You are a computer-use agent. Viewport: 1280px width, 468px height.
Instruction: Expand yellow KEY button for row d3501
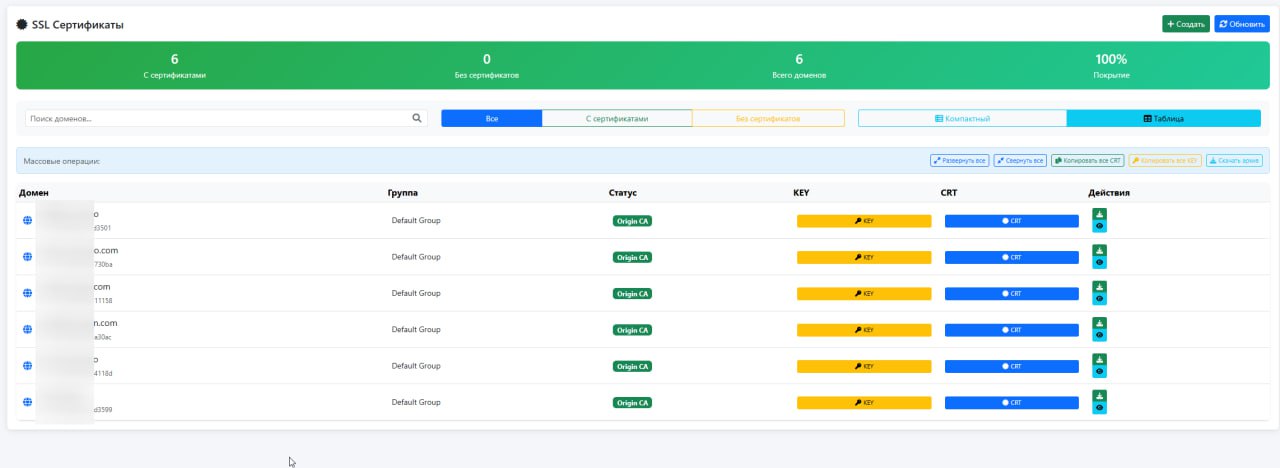pyautogui.click(x=863, y=221)
